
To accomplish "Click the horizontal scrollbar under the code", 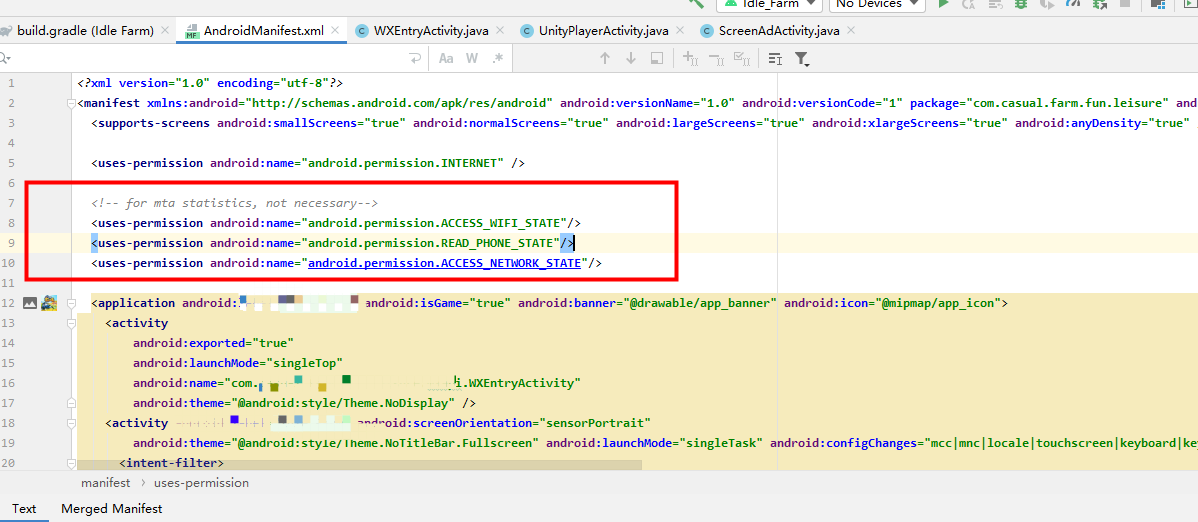I will point(359,465).
